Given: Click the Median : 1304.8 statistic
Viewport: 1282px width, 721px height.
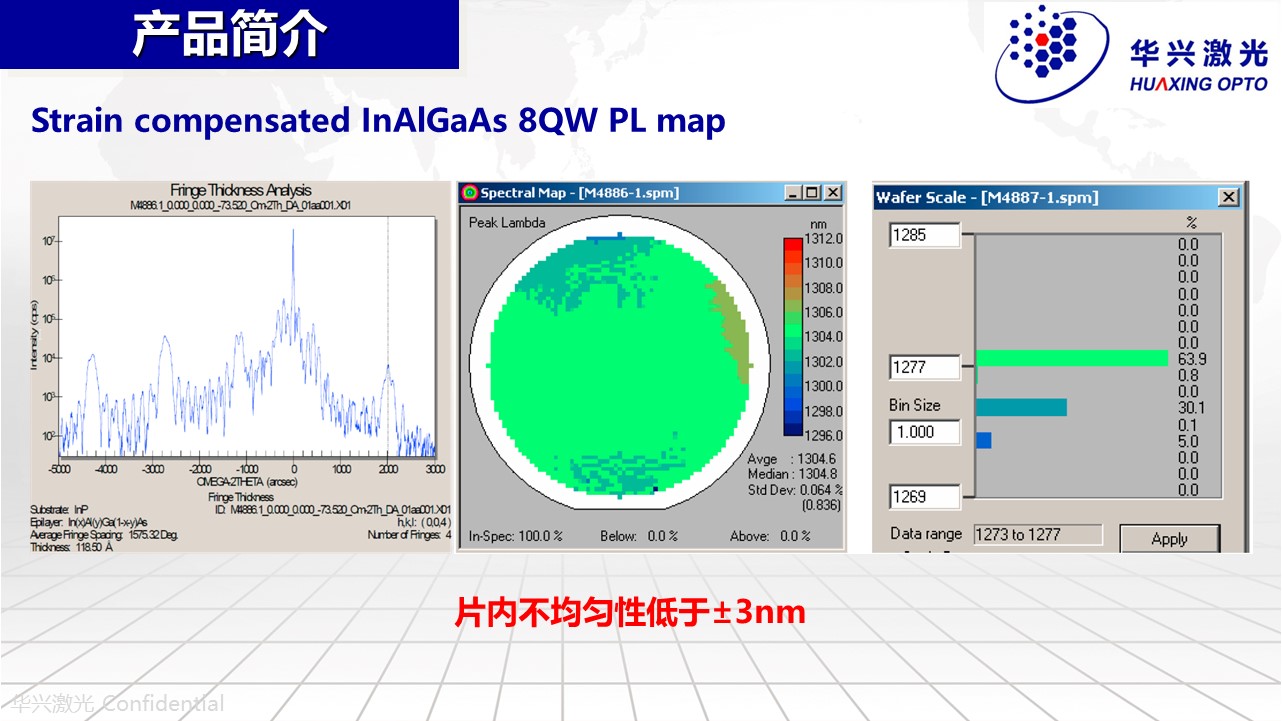Looking at the screenshot, I should (x=794, y=474).
